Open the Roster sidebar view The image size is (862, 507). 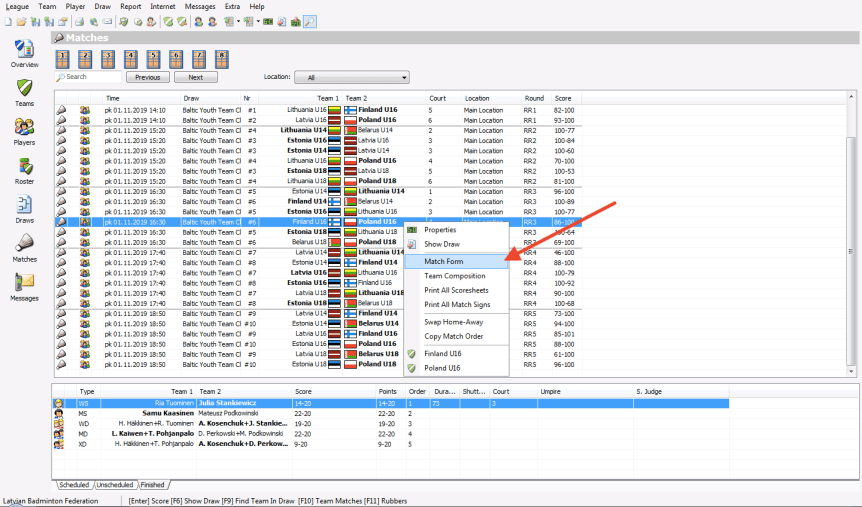(24, 170)
